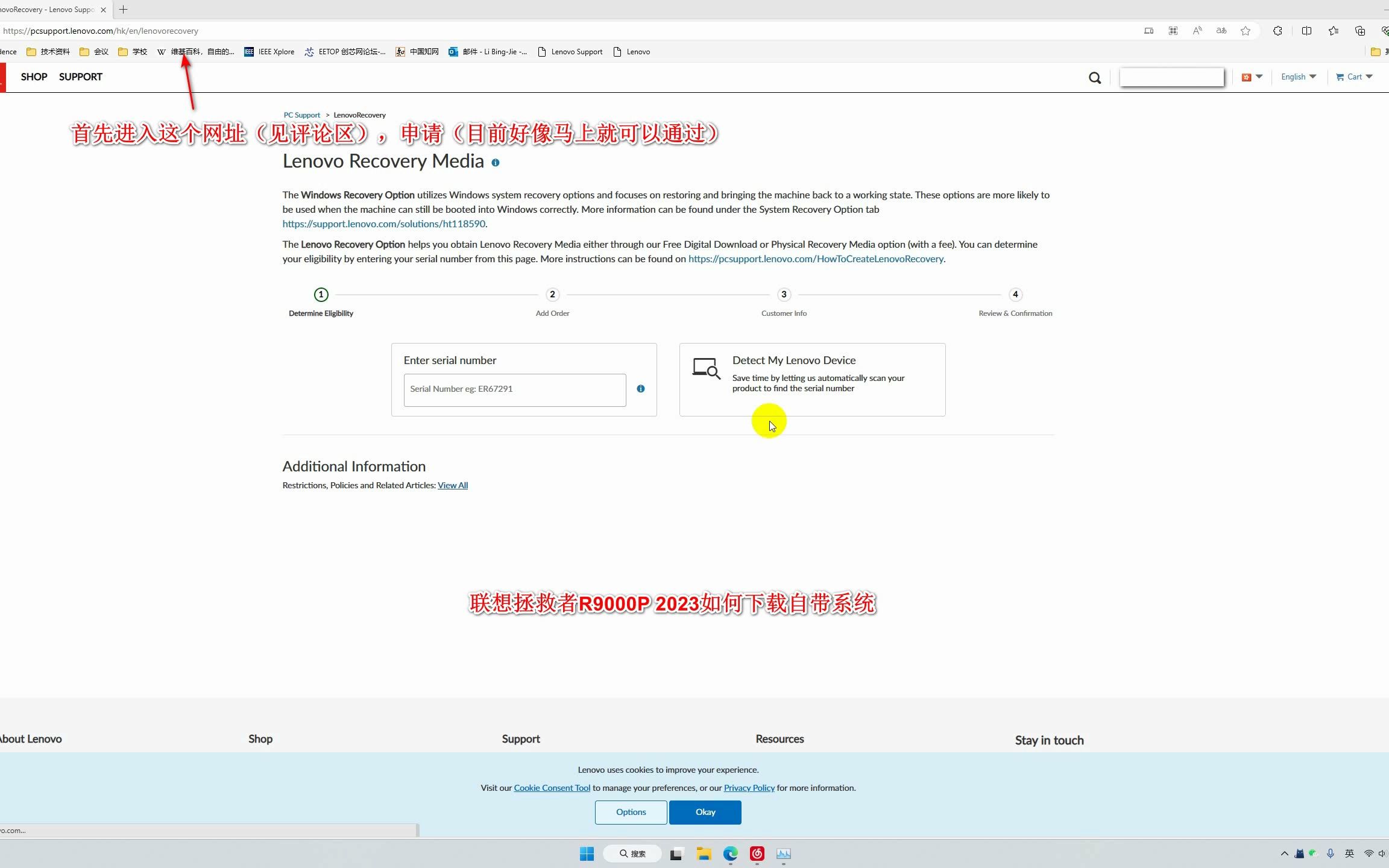This screenshot has width=1389, height=868.
Task: Click the info icon beside the serial number field
Action: tap(640, 389)
